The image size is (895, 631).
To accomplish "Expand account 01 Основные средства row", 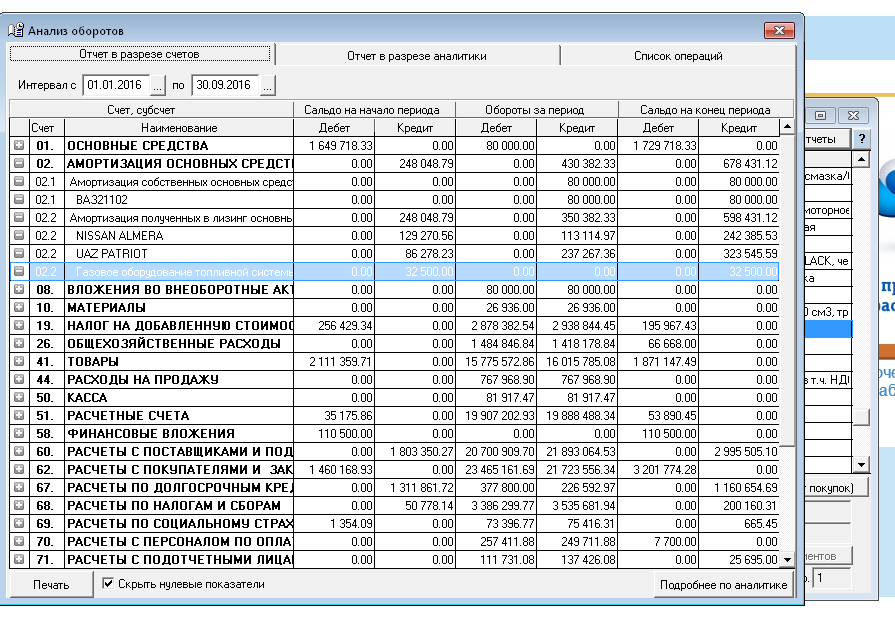I will click(19, 146).
